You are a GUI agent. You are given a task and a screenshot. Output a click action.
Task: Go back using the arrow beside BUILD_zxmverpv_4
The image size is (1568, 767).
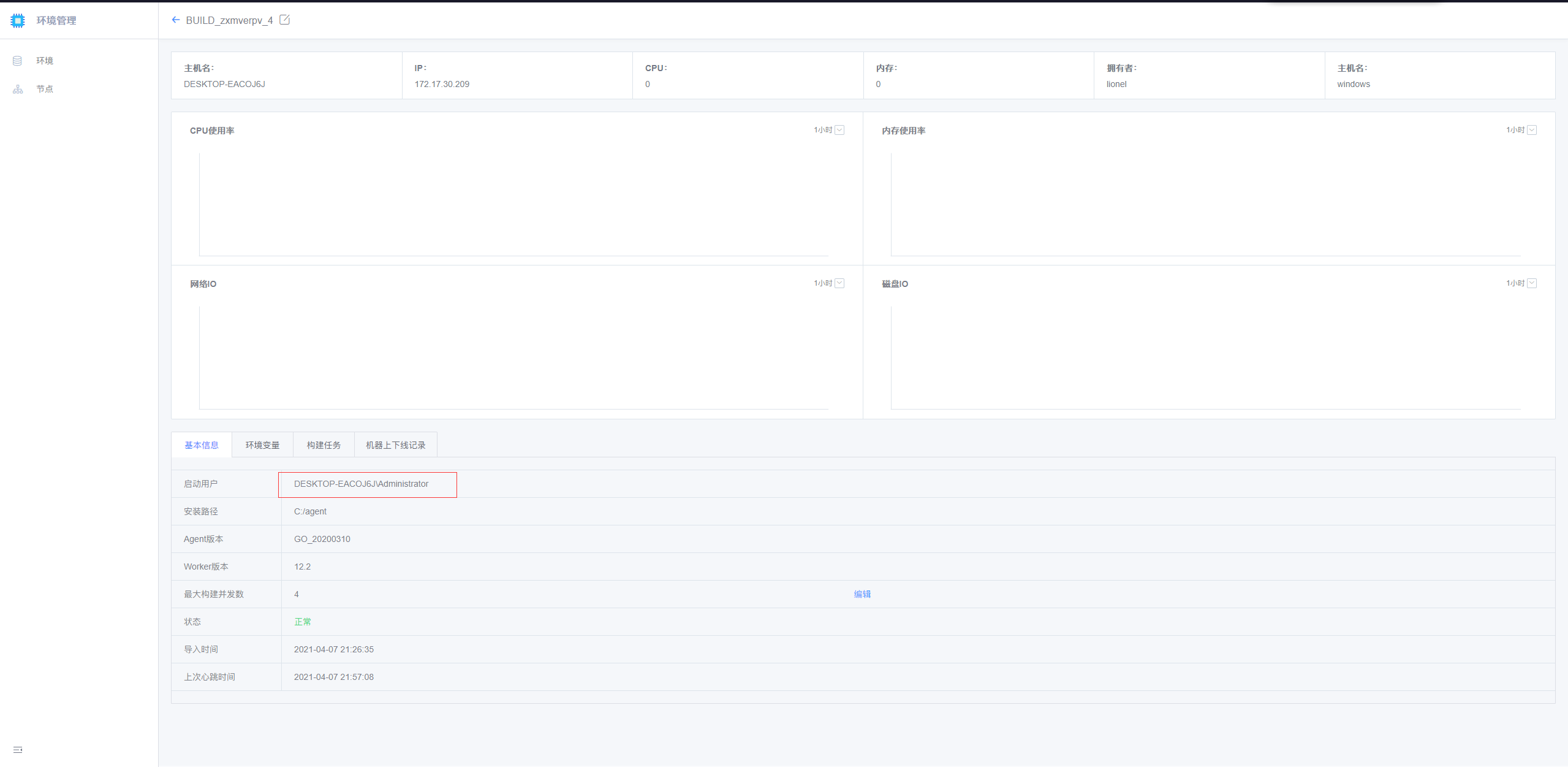(176, 20)
